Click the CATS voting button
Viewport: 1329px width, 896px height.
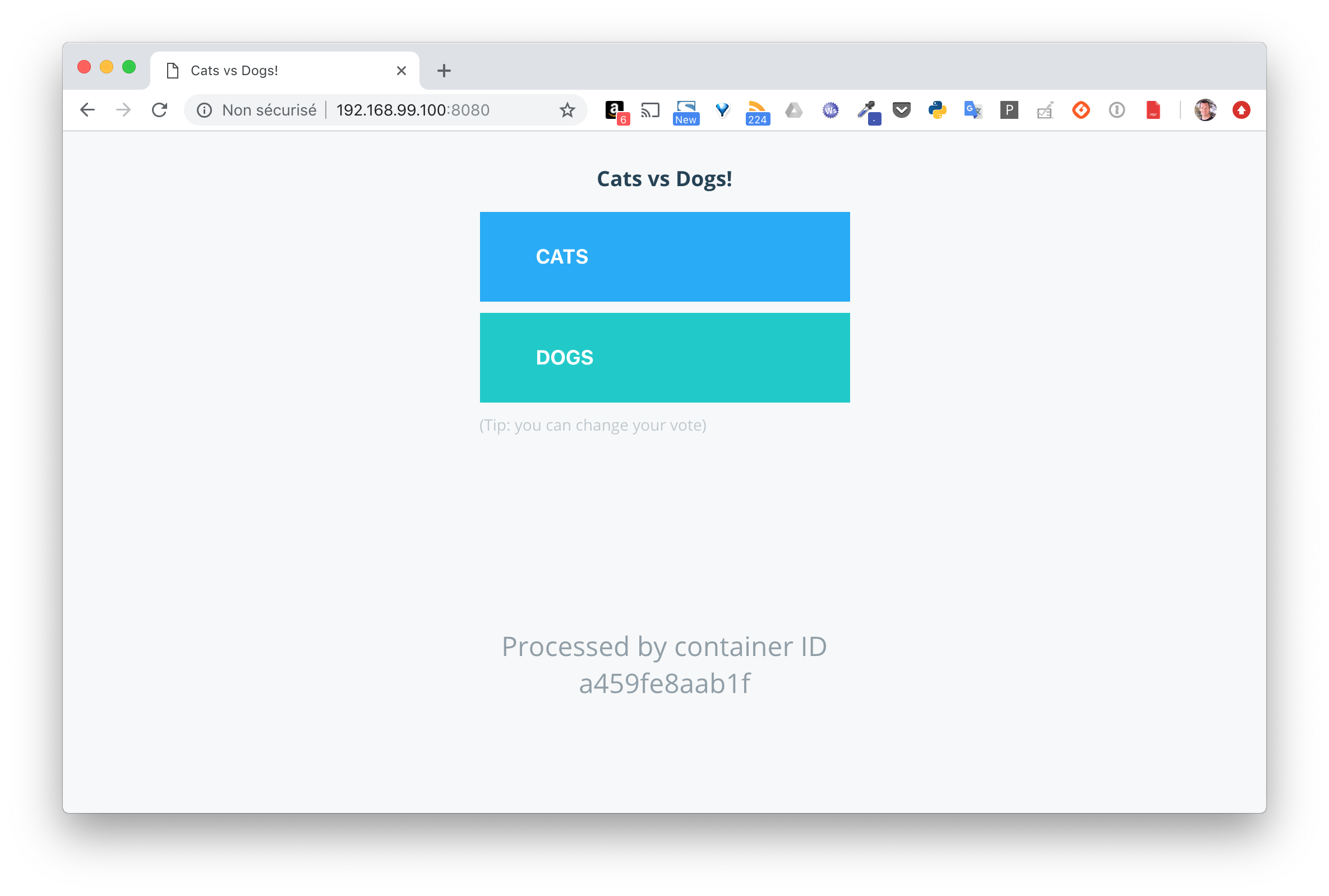[x=664, y=256]
